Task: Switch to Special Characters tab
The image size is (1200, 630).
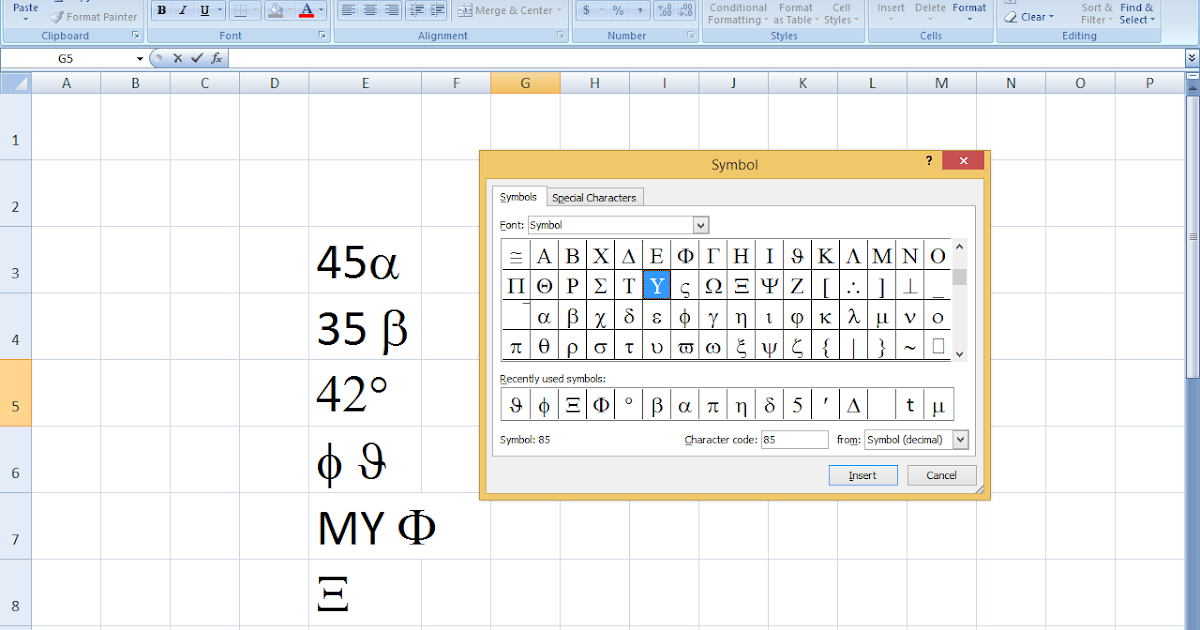Action: coord(594,198)
